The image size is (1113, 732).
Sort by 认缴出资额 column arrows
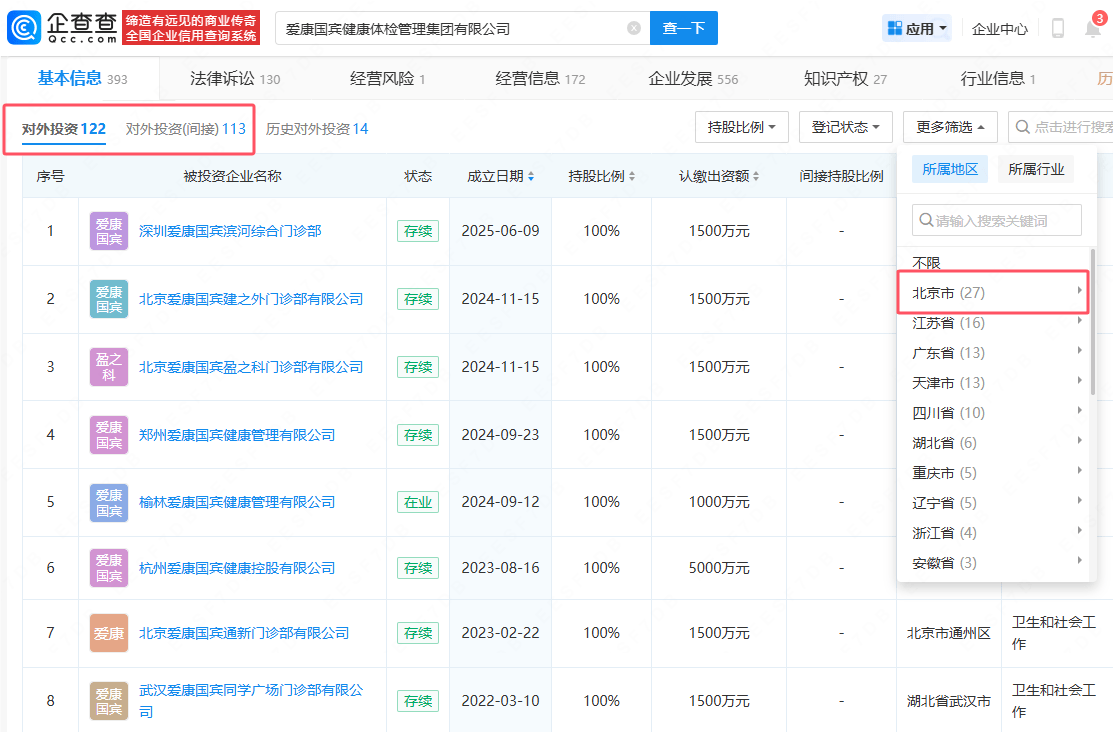click(755, 177)
